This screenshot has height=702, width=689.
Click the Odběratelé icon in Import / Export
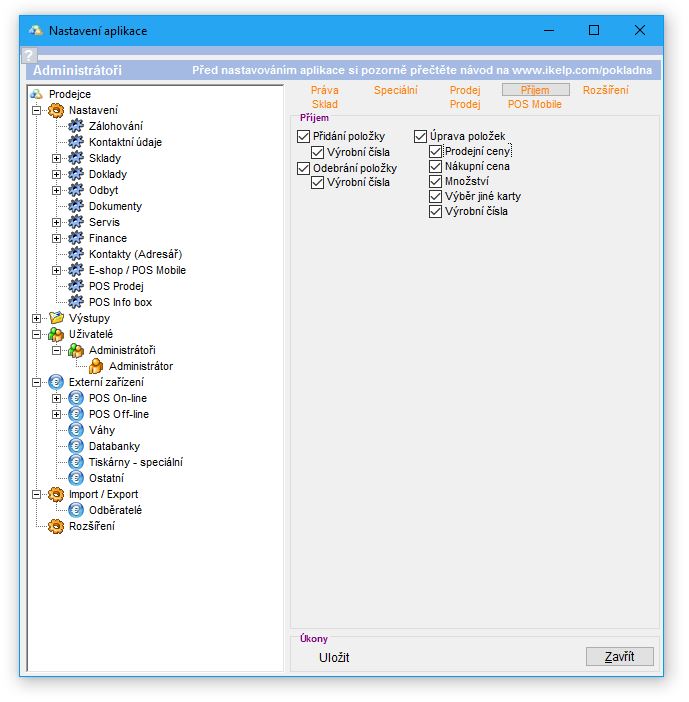tap(76, 510)
